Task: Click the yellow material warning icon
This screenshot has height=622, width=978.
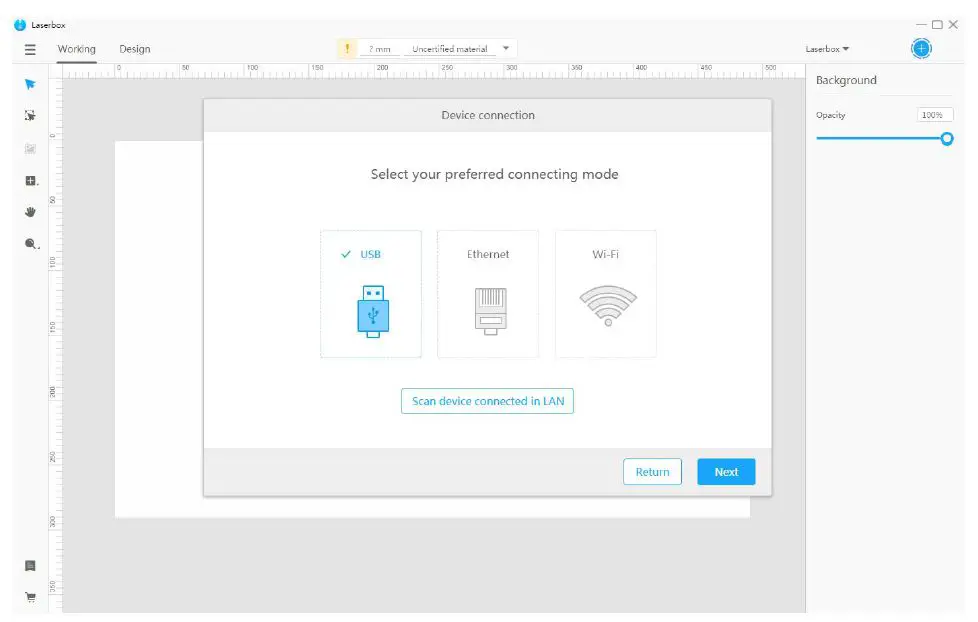Action: tap(347, 48)
